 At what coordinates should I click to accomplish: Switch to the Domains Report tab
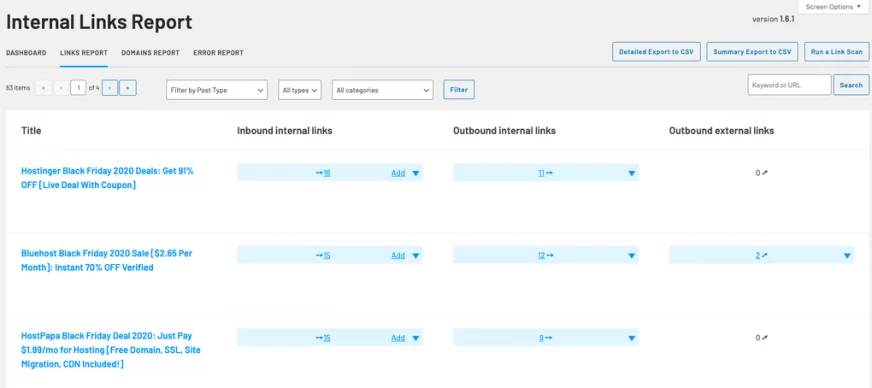(x=150, y=53)
